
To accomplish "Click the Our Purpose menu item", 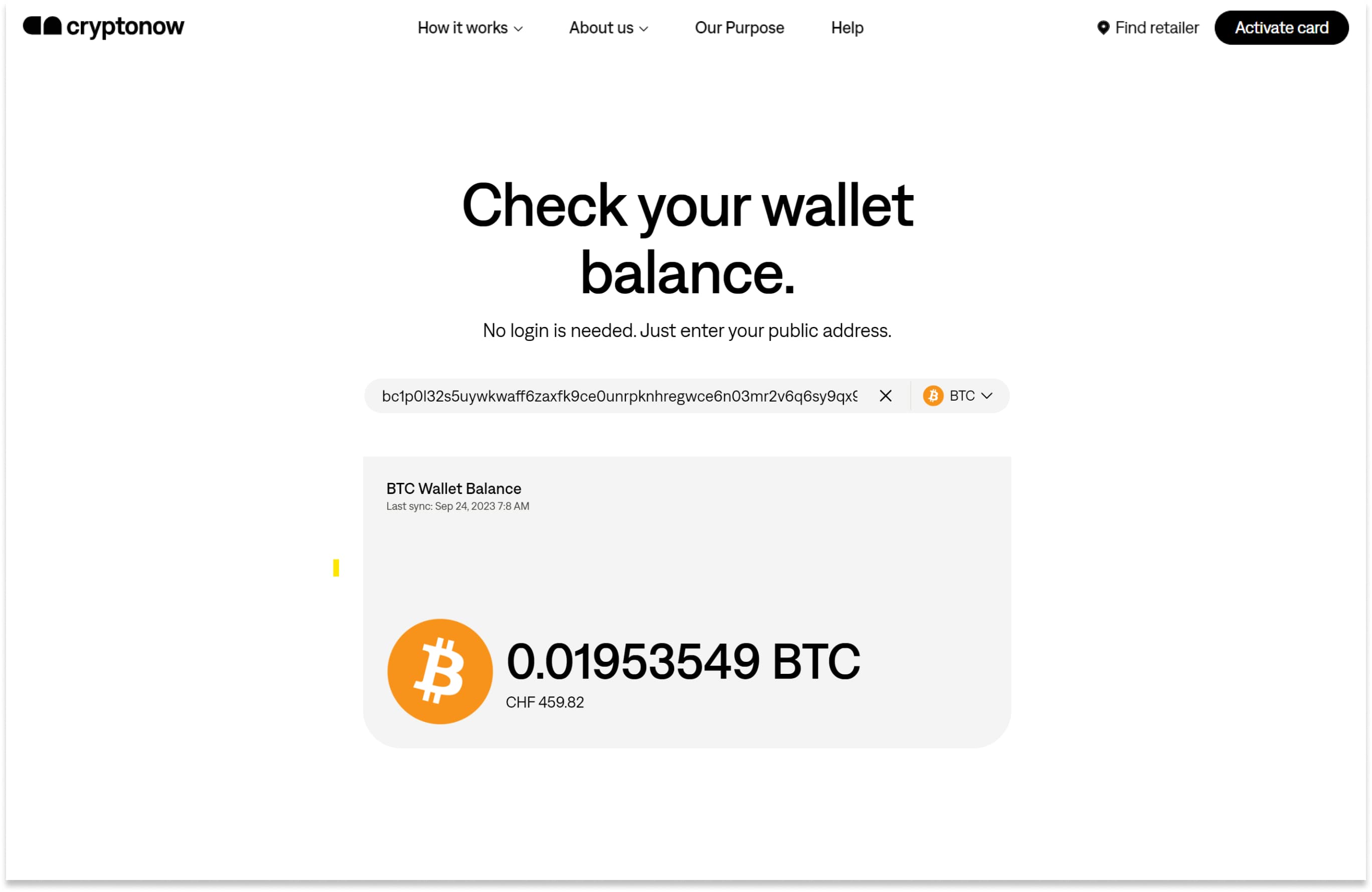I will [739, 27].
